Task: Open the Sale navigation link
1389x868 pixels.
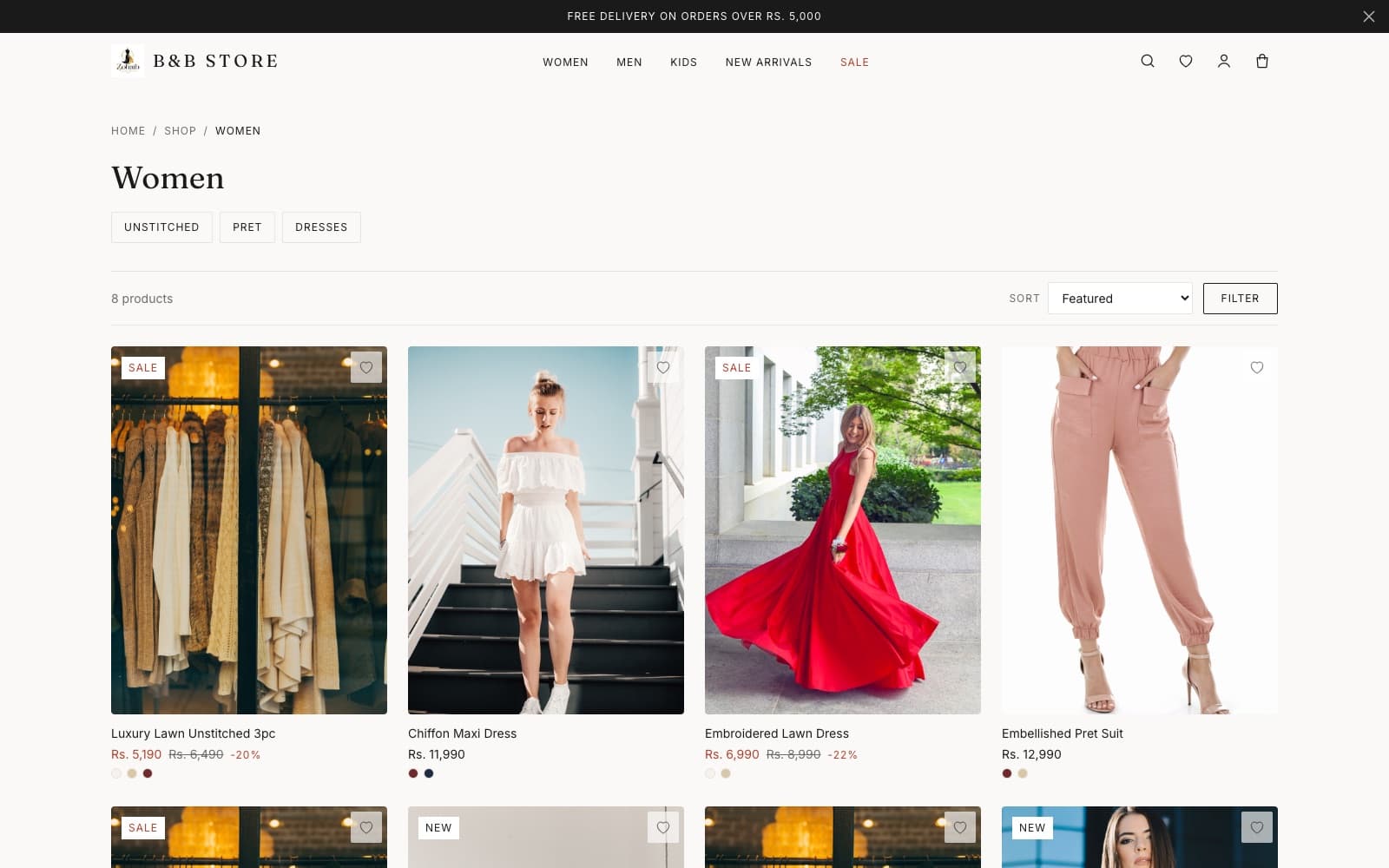Action: click(854, 62)
